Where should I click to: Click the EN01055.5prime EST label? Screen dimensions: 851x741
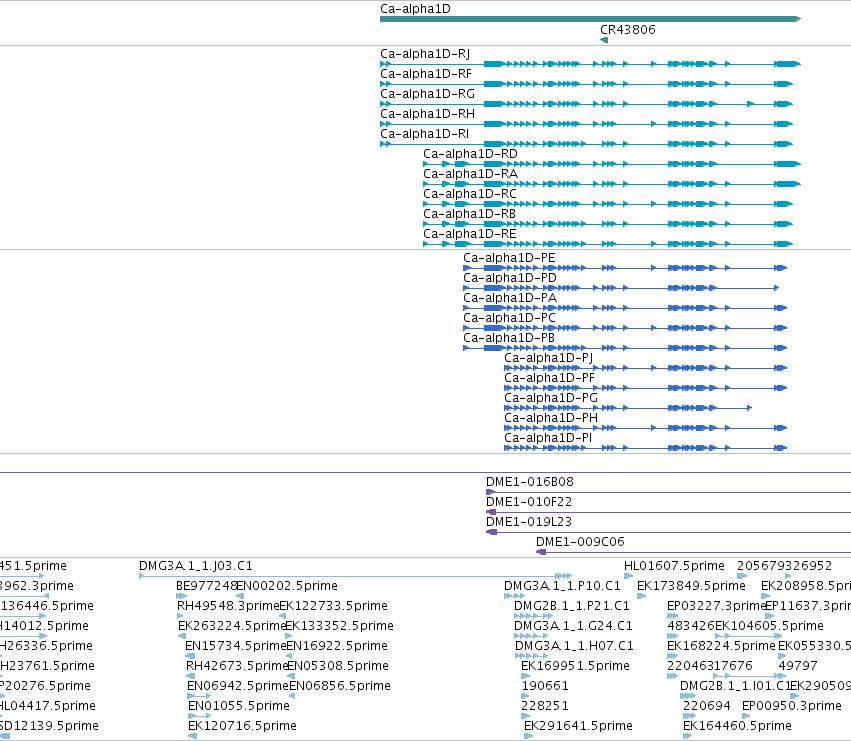(x=239, y=707)
